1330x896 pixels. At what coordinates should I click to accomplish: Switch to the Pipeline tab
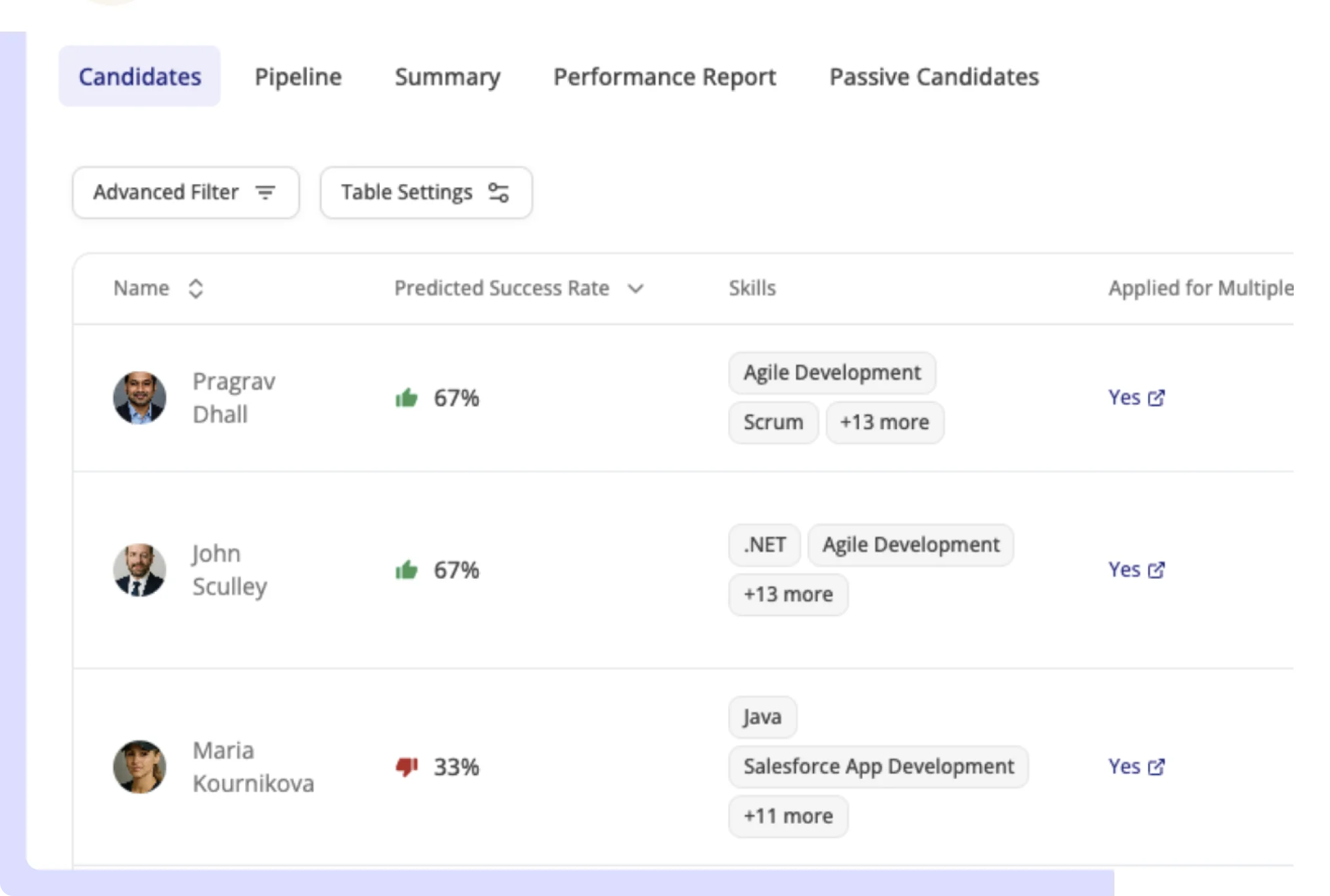(x=298, y=76)
